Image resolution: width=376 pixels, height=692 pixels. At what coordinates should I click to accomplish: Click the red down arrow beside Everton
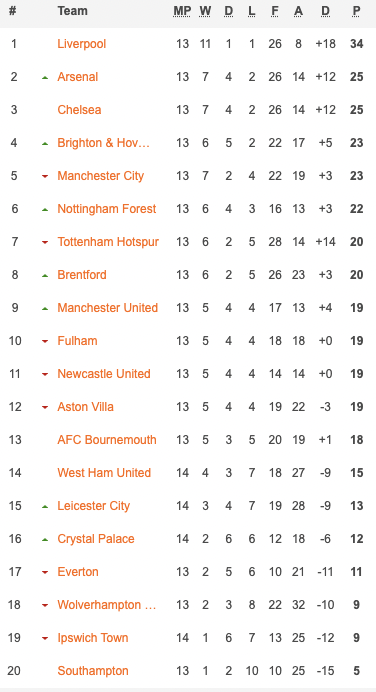pyautogui.click(x=45, y=572)
